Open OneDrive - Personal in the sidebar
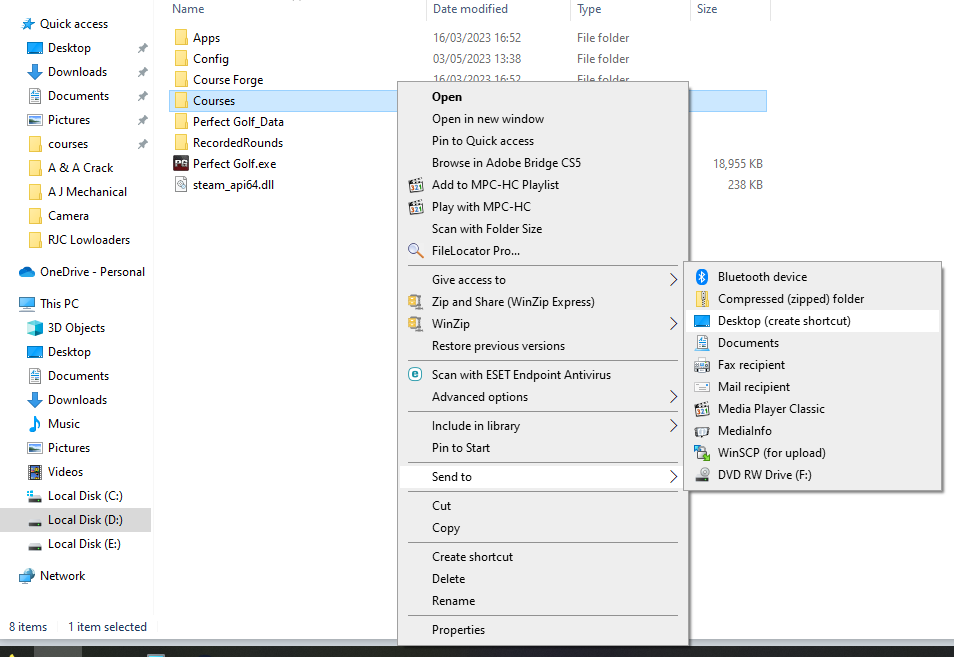This screenshot has height=657, width=954. pos(92,272)
